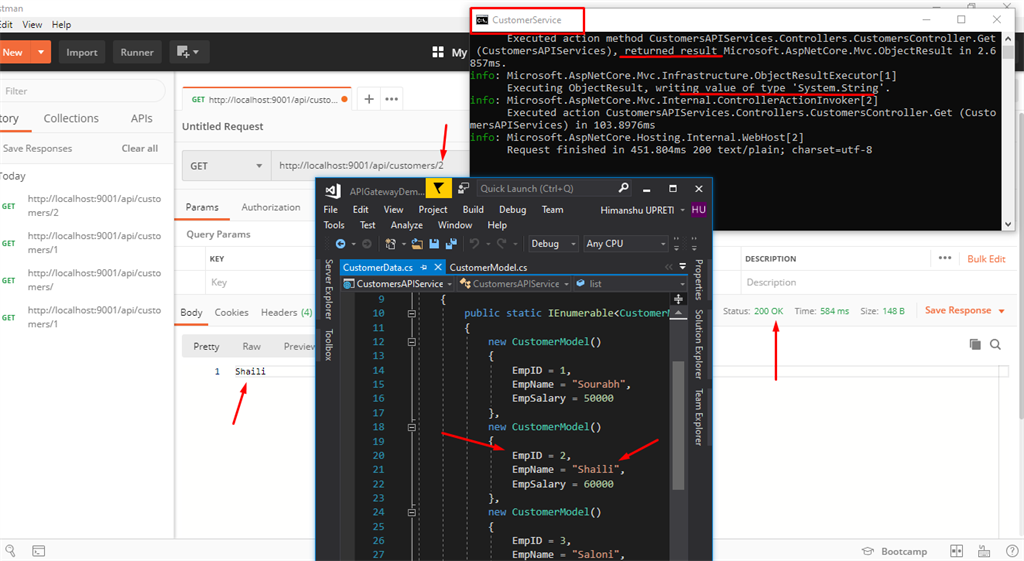
Task: Click the Runner button in Postman
Action: [136, 52]
